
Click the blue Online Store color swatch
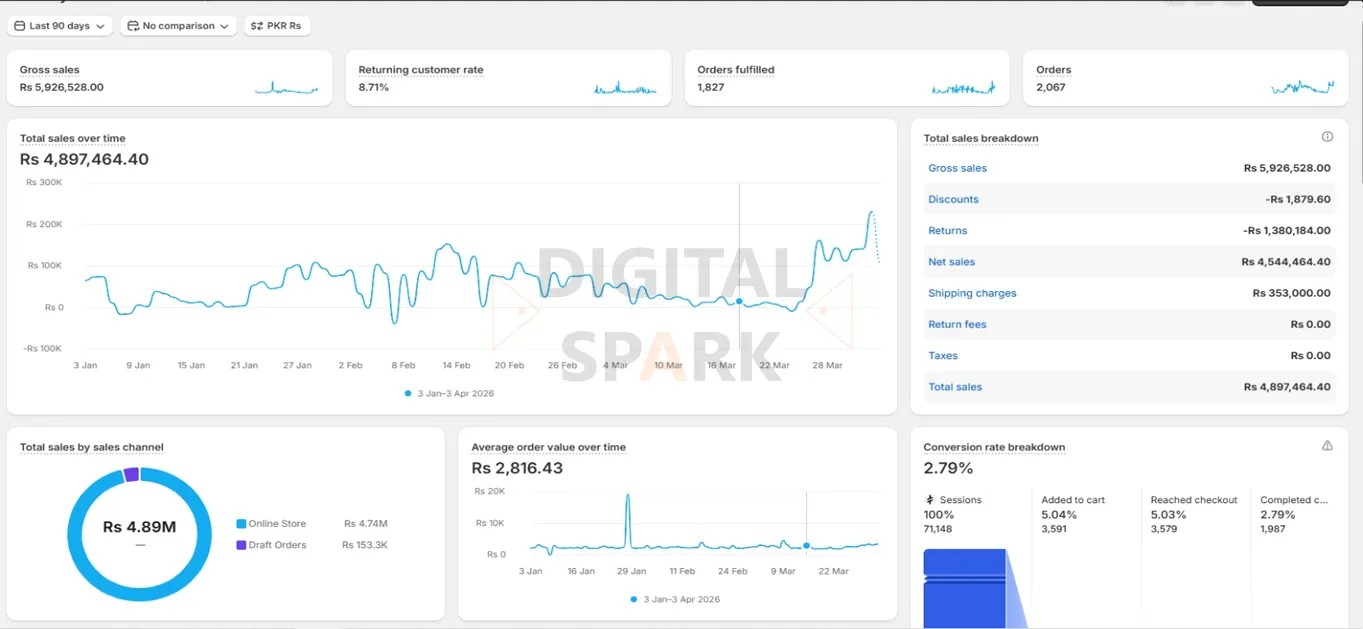[241, 523]
